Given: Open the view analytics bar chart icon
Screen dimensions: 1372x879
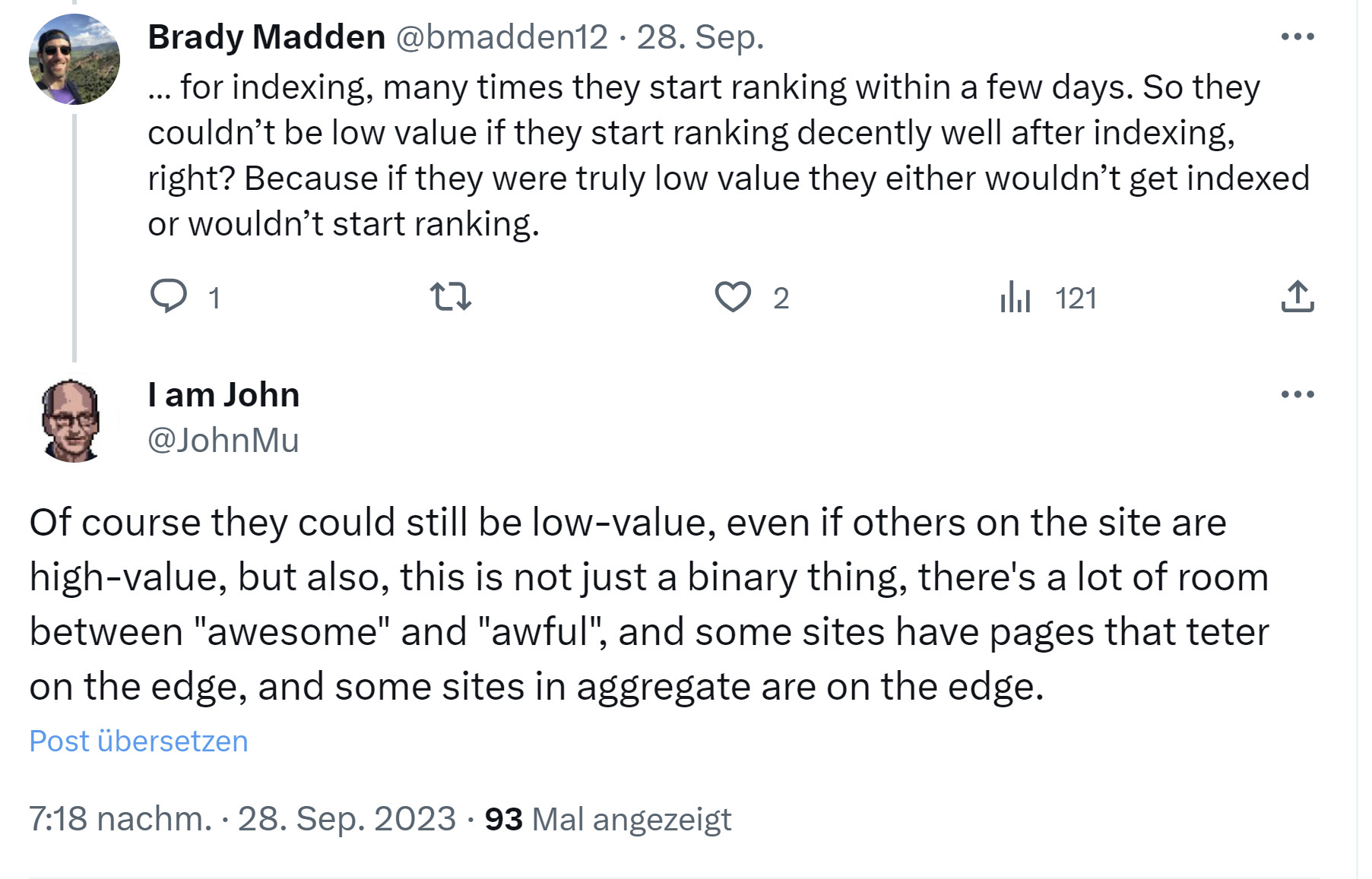Looking at the screenshot, I should pos(1016,296).
